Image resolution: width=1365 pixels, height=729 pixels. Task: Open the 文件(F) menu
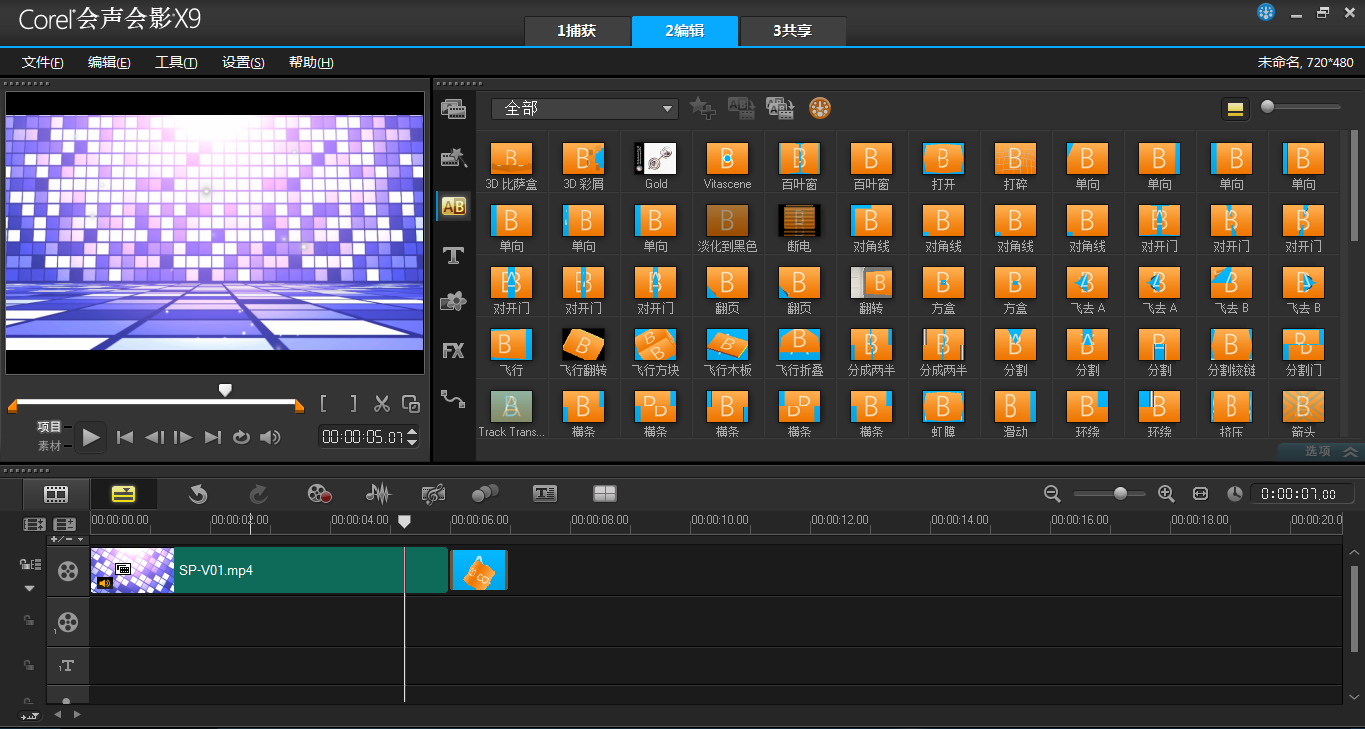(x=43, y=62)
